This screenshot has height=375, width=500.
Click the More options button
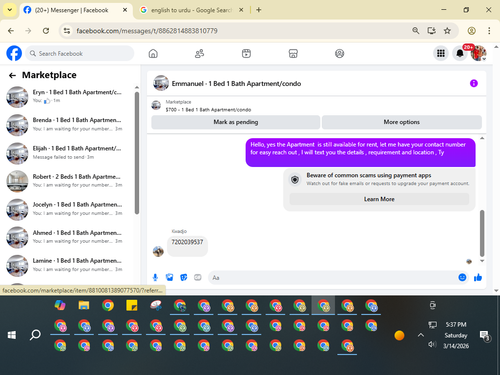click(x=402, y=122)
